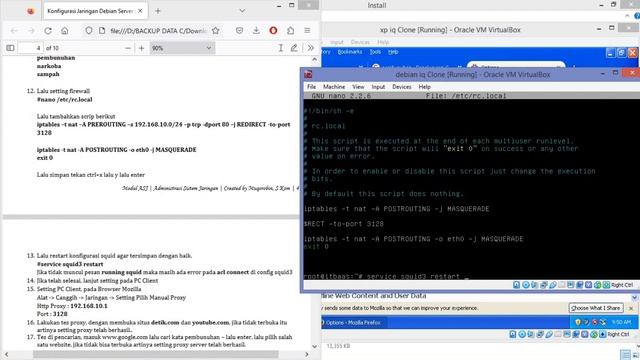Open the tracking protection shield
Viewport: 640px width, 360px height.
[x=89, y=31]
